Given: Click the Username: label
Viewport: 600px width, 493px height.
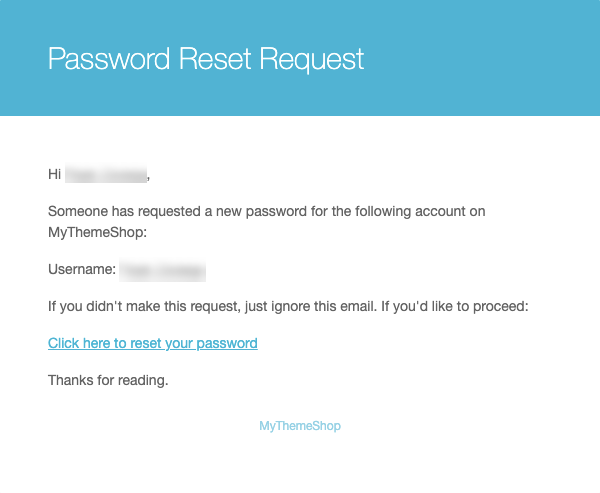Looking at the screenshot, I should click(x=82, y=269).
